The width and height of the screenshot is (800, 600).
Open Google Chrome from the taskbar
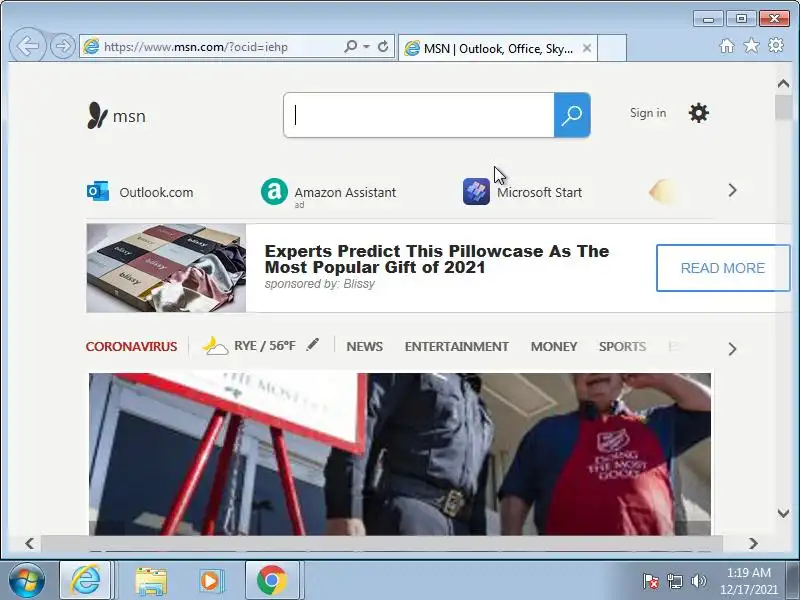[x=272, y=580]
